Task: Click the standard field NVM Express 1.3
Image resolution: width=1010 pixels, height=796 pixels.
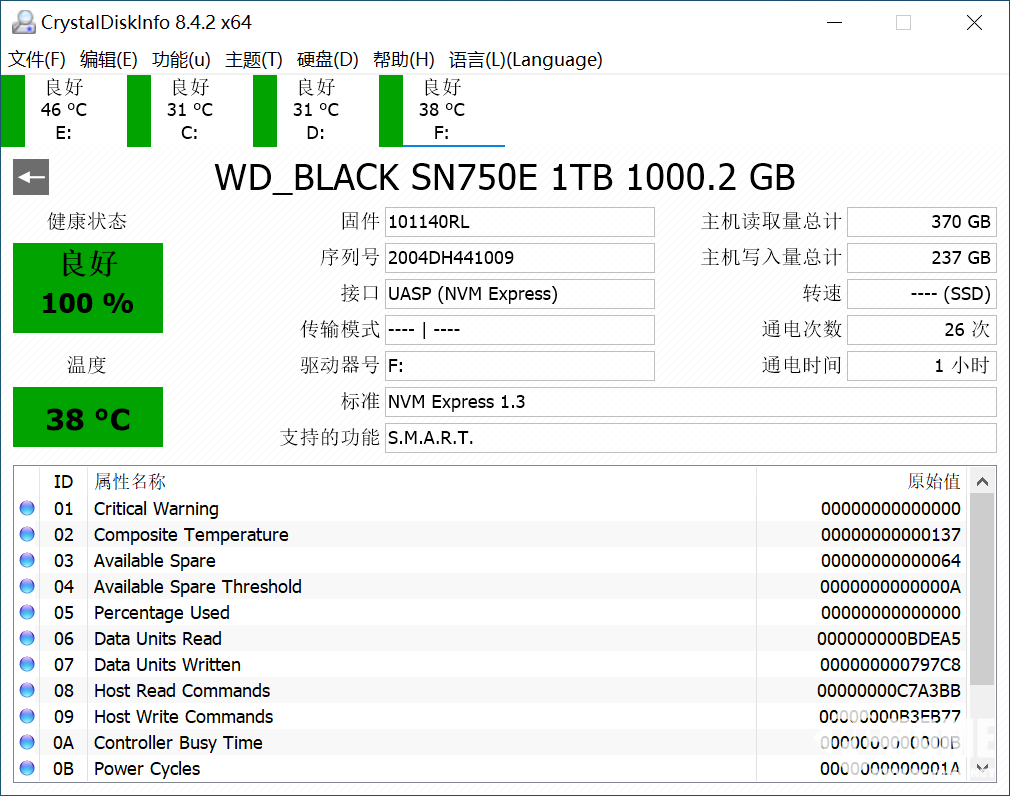Action: click(691, 403)
